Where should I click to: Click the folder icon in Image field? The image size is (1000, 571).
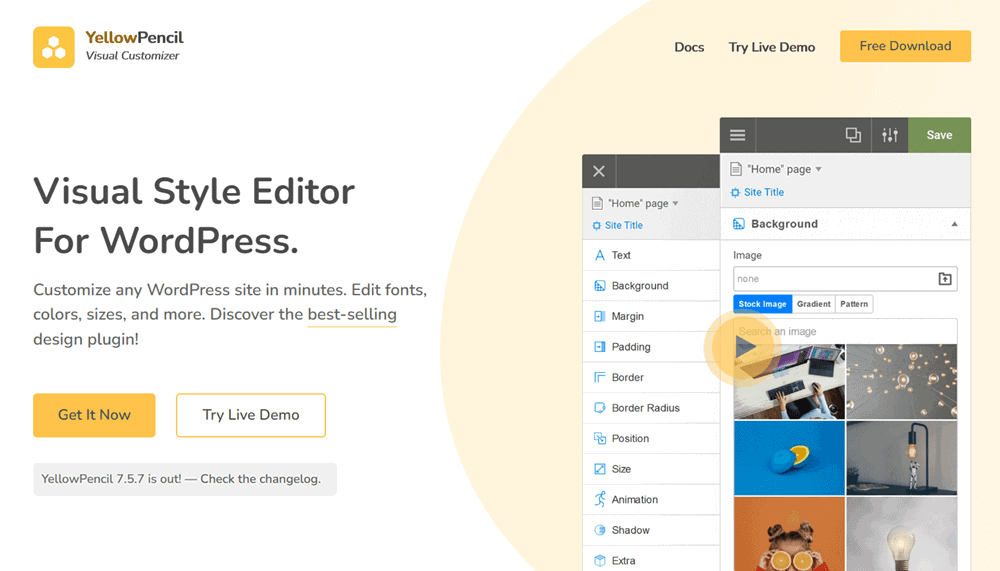(945, 279)
